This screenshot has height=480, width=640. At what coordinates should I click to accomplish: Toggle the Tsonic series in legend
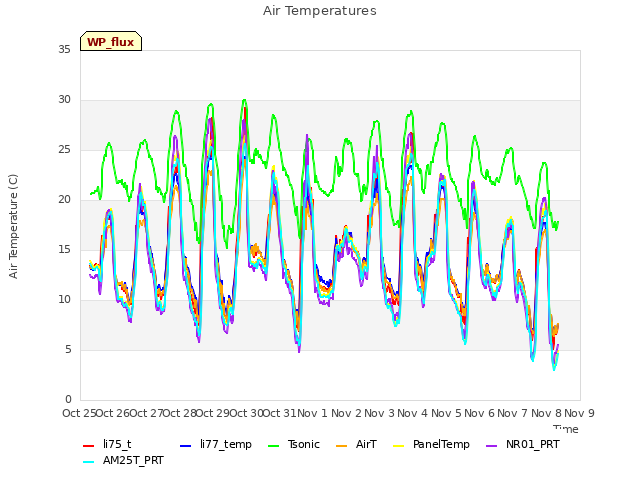293,444
